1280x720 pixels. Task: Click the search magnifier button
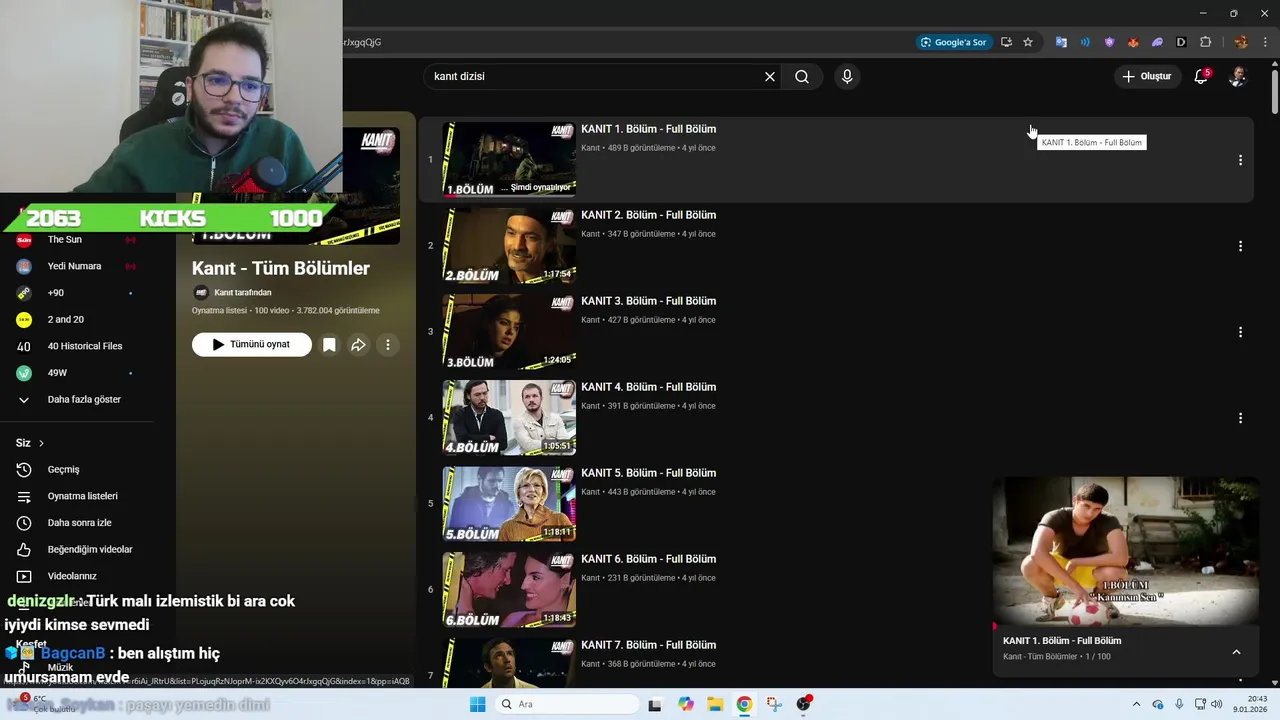(802, 77)
